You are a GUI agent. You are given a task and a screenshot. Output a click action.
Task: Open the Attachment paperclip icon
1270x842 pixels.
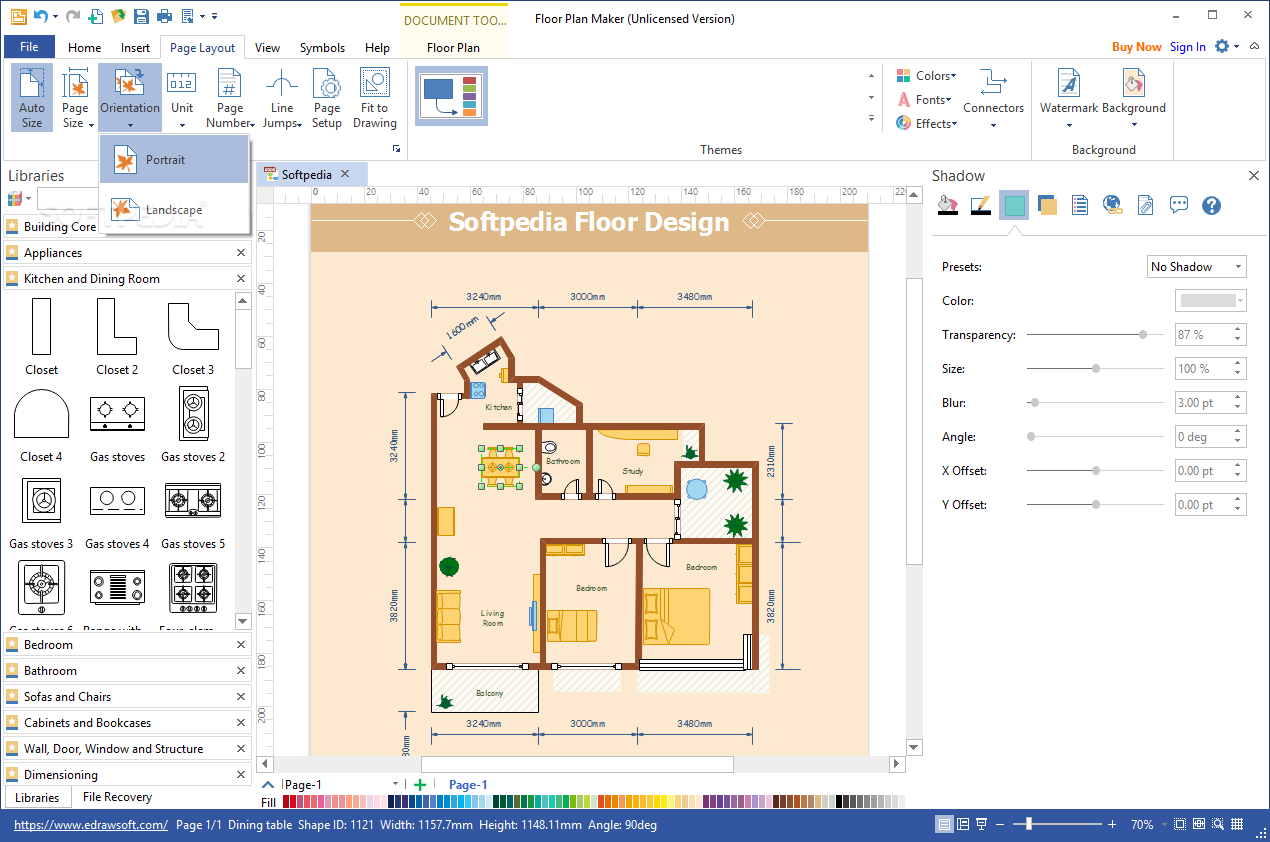point(1145,205)
